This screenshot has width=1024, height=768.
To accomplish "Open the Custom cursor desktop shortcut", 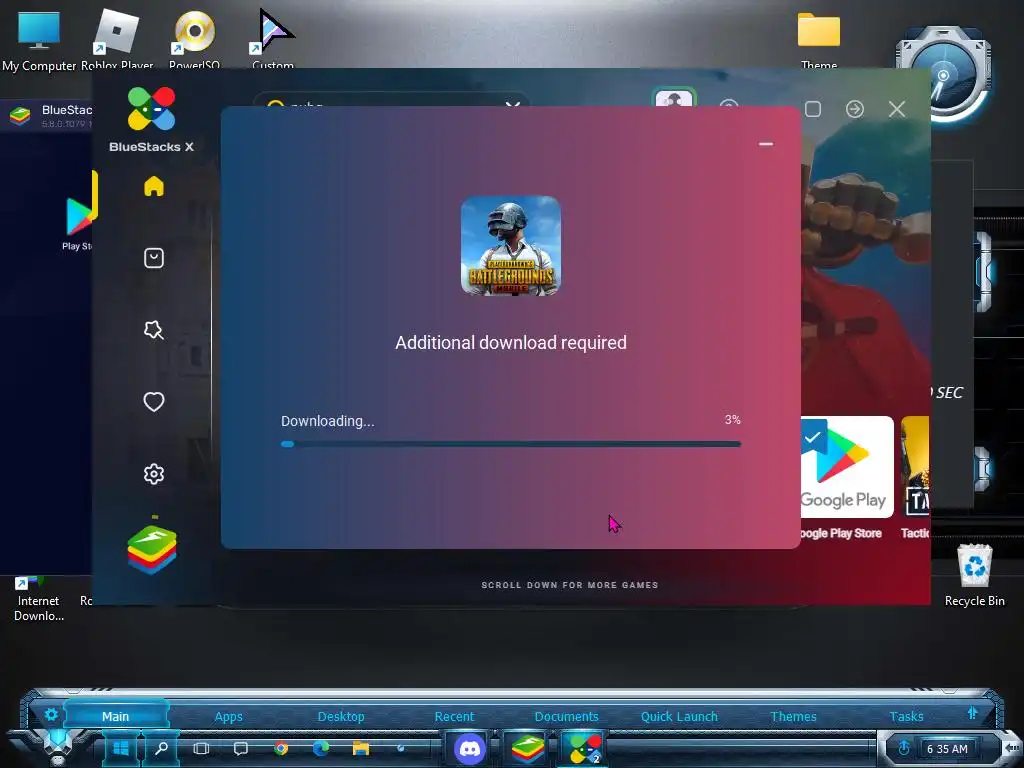I will pyautogui.click(x=273, y=38).
